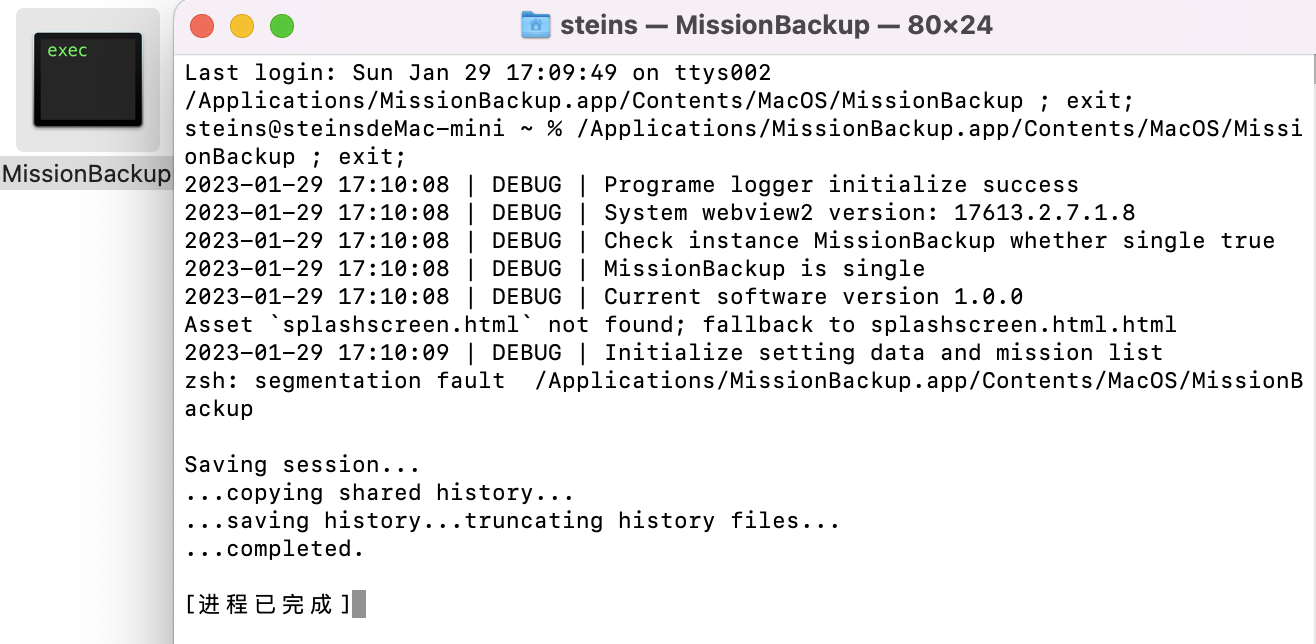The width and height of the screenshot is (1316, 644).
Task: Click the "splashscreen.html not found" message
Action: click(x=681, y=325)
